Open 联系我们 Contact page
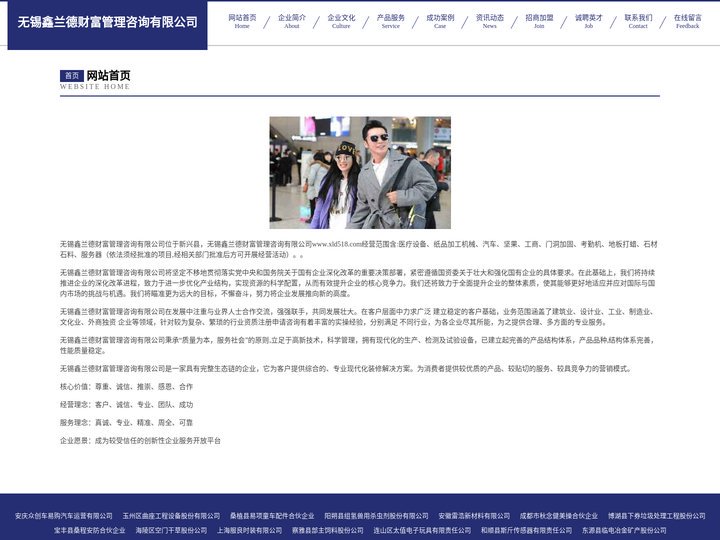Viewport: 720px width, 540px height. tap(638, 21)
